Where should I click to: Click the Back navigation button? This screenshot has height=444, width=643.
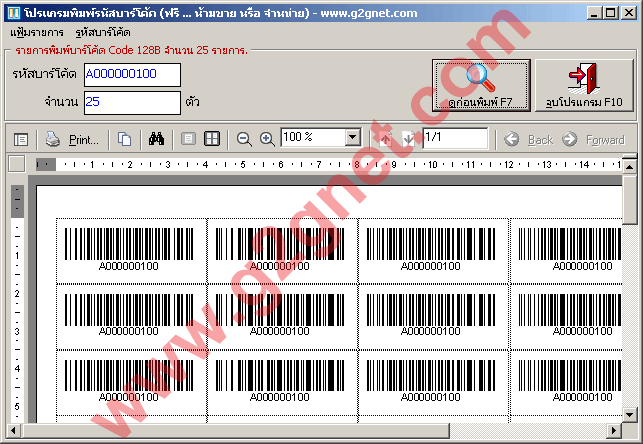click(x=529, y=140)
